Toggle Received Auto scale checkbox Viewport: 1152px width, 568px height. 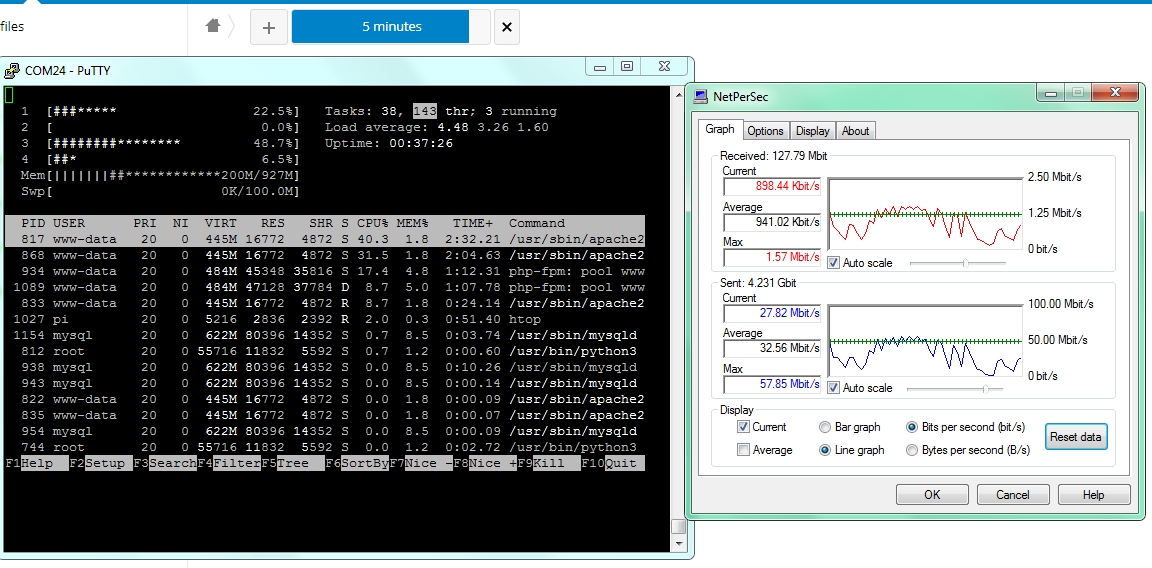tap(834, 262)
